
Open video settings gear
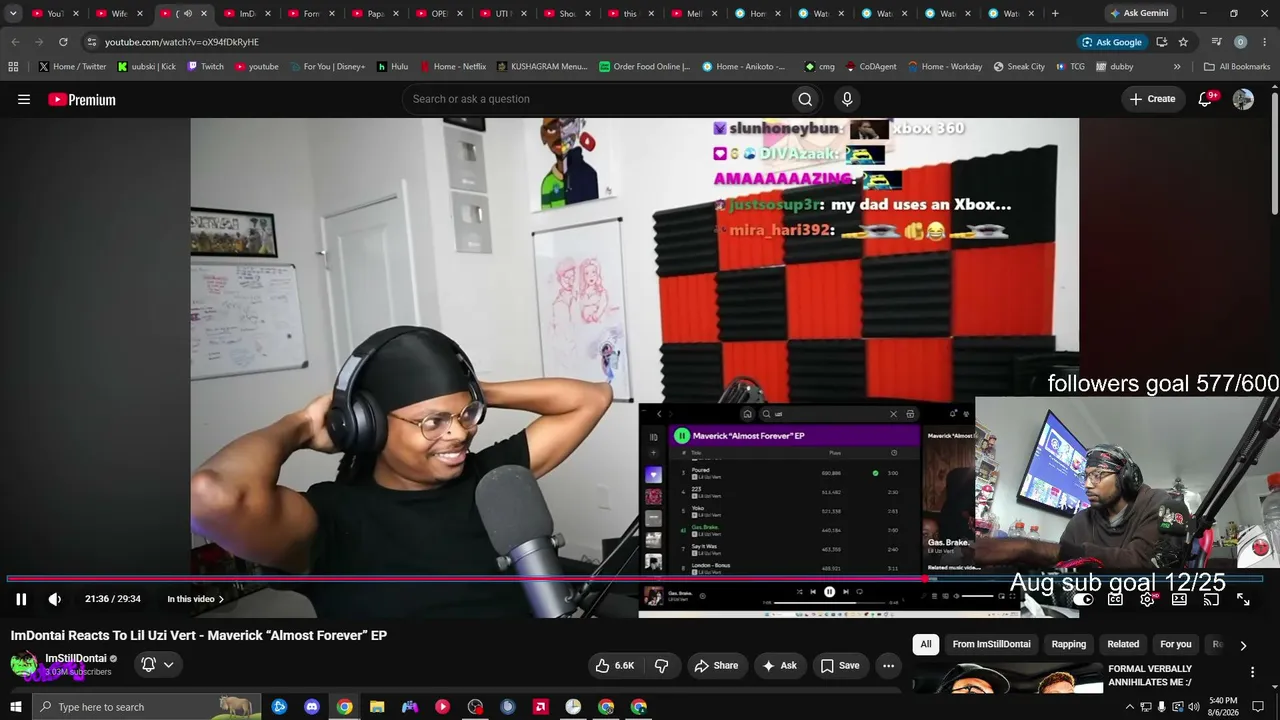pyautogui.click(x=1147, y=599)
